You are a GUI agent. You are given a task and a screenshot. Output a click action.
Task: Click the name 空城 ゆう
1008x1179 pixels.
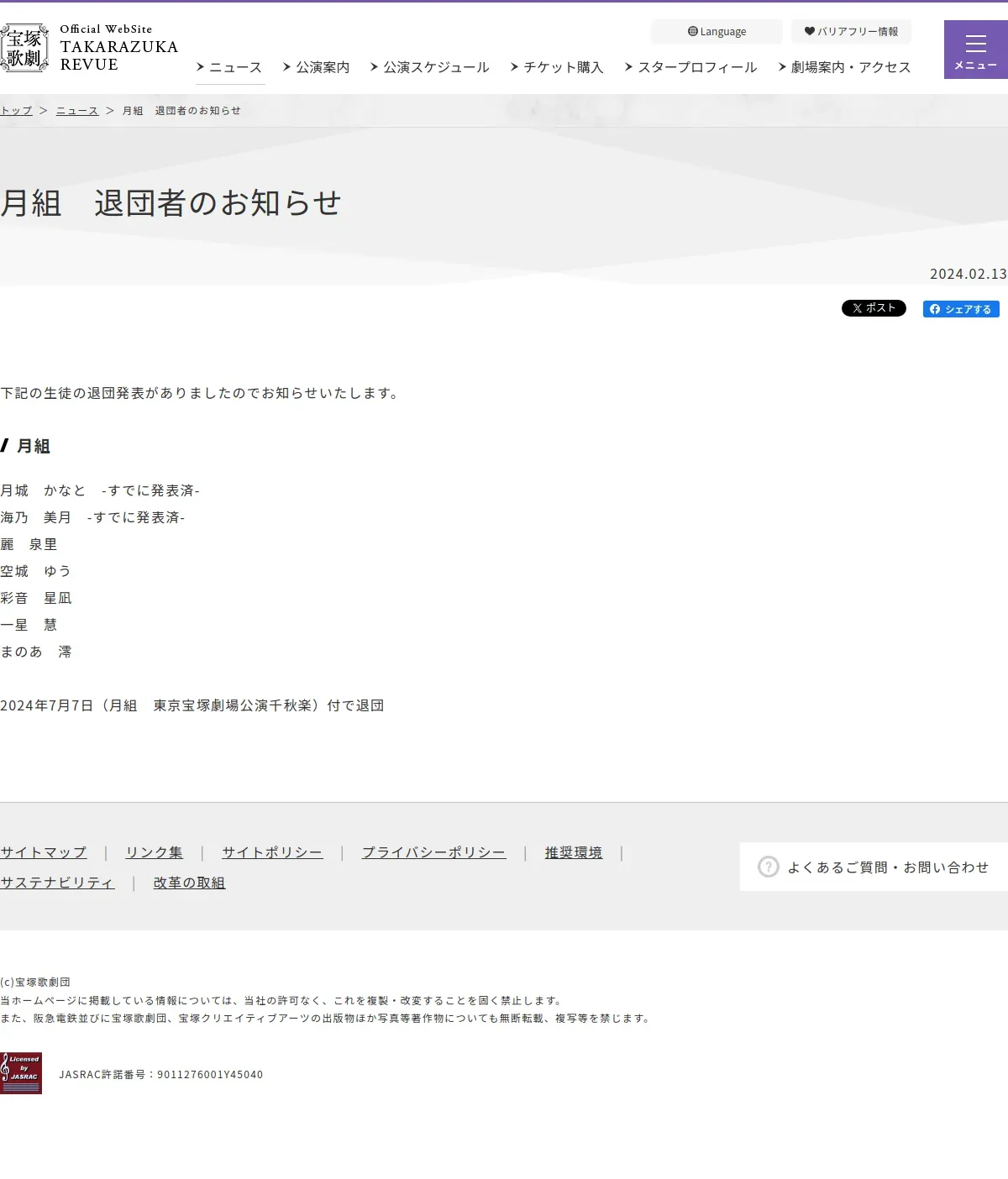point(36,571)
